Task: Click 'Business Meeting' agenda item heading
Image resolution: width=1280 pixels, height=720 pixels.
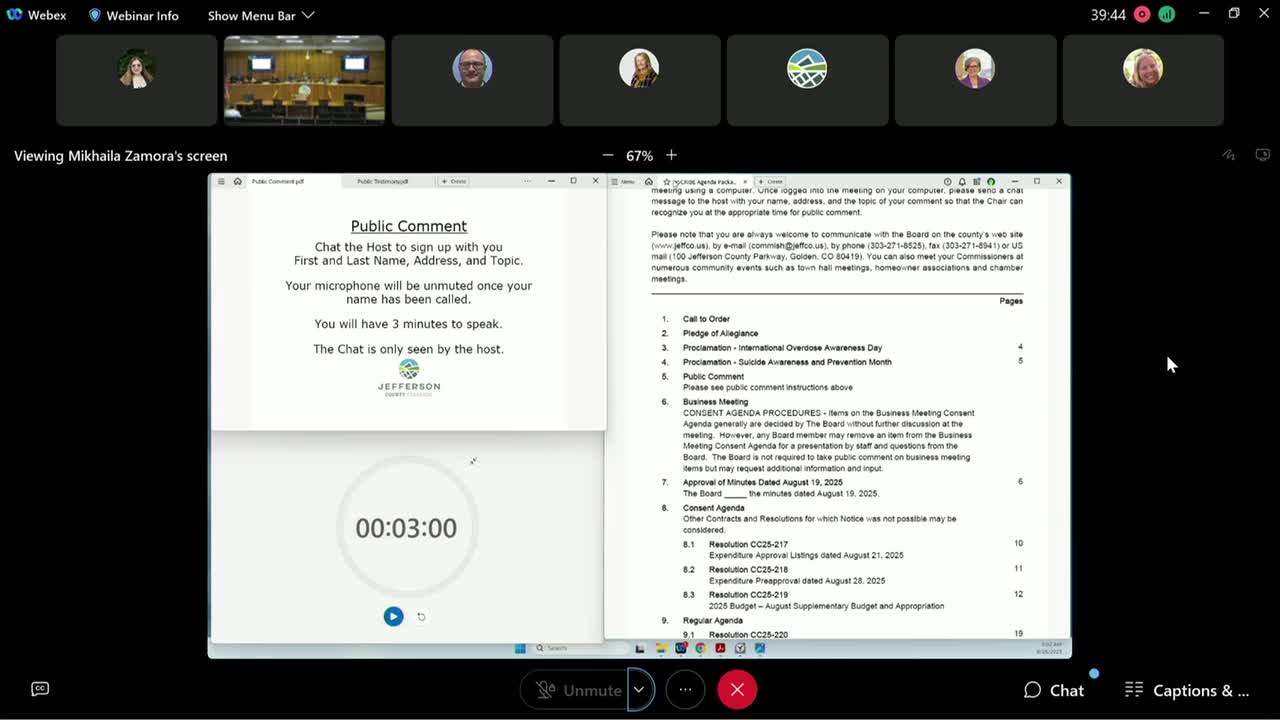Action: 716,402
